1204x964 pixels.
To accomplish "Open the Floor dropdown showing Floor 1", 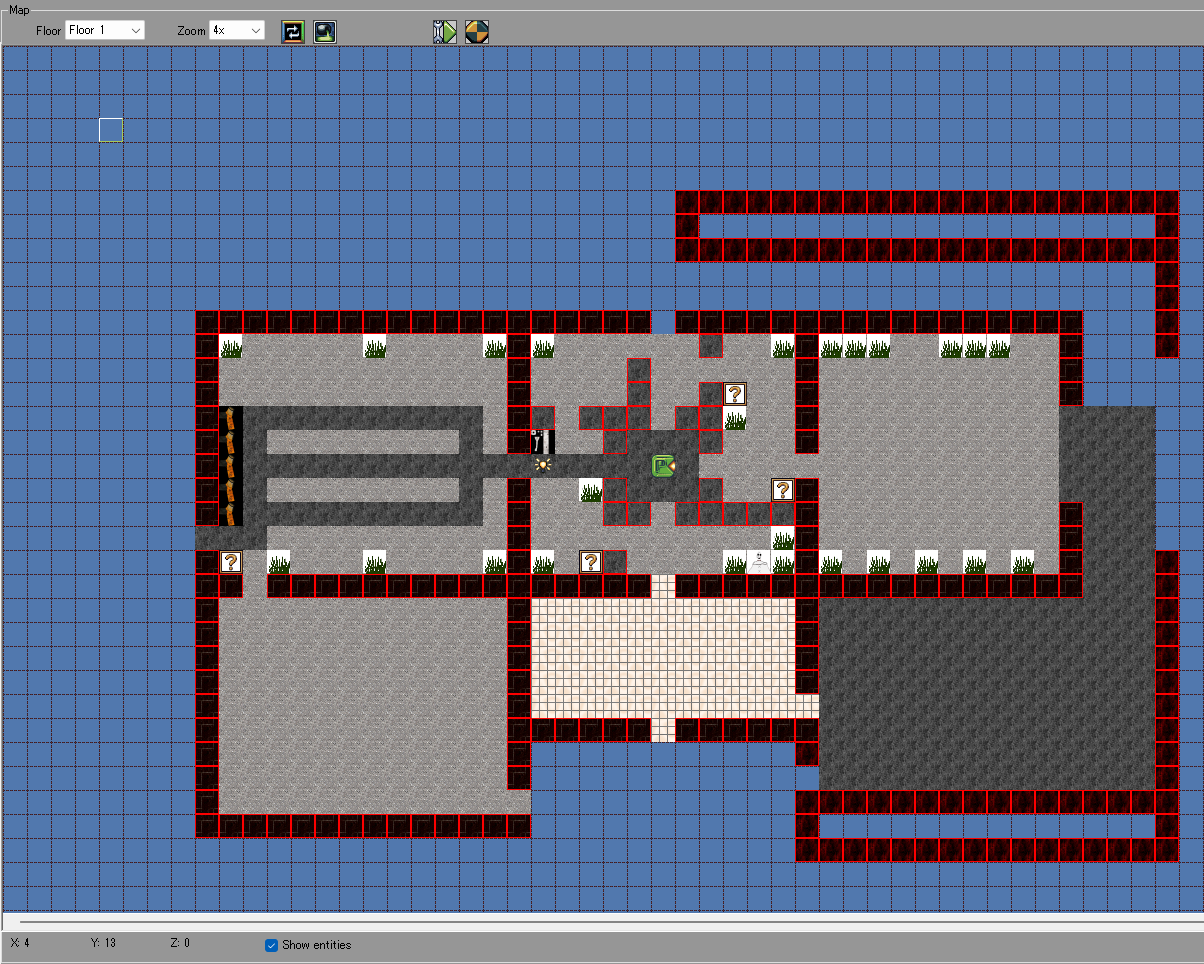I will pos(105,31).
